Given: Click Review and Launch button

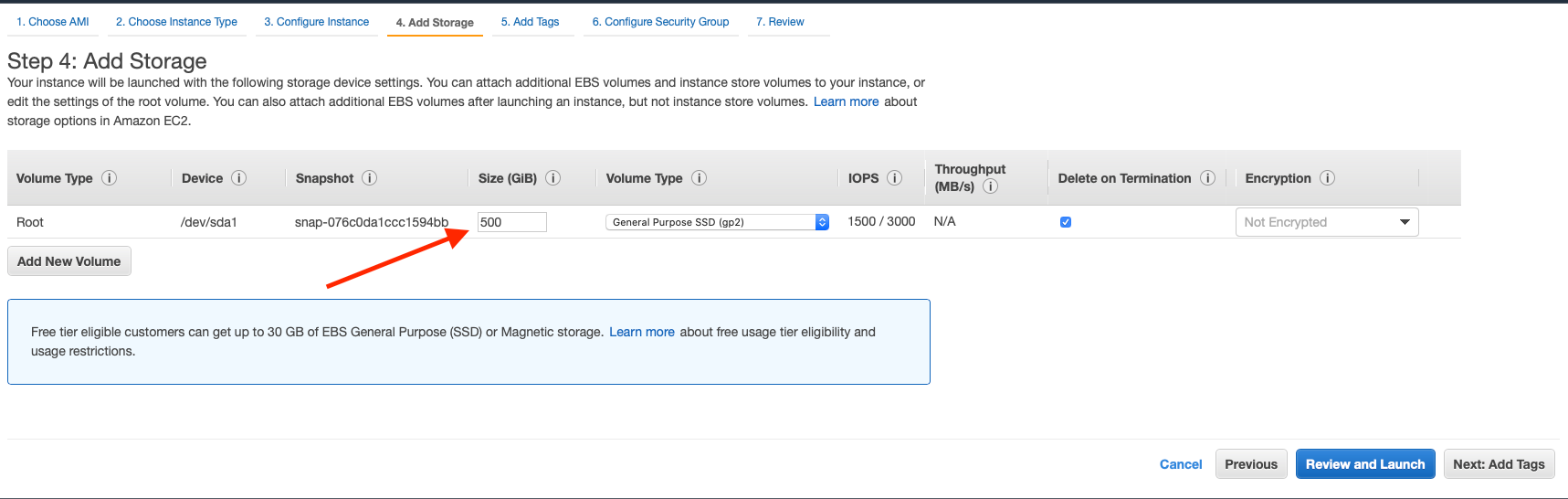Looking at the screenshot, I should tap(1365, 464).
